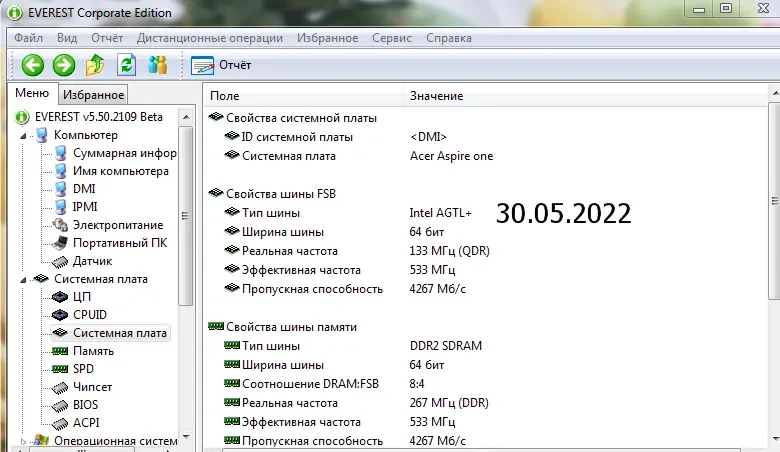Open Электропитание tree item
The height and width of the screenshot is (452, 780).
[x=118, y=225]
